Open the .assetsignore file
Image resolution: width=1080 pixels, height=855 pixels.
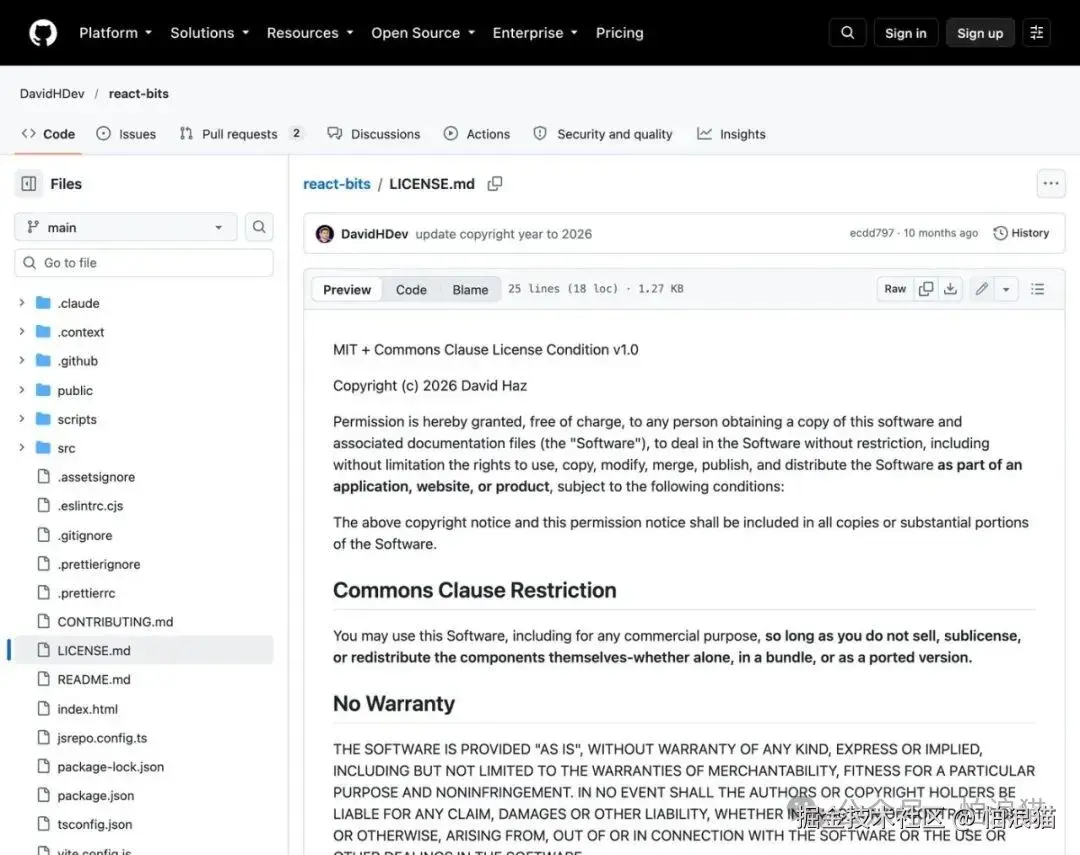coord(96,477)
